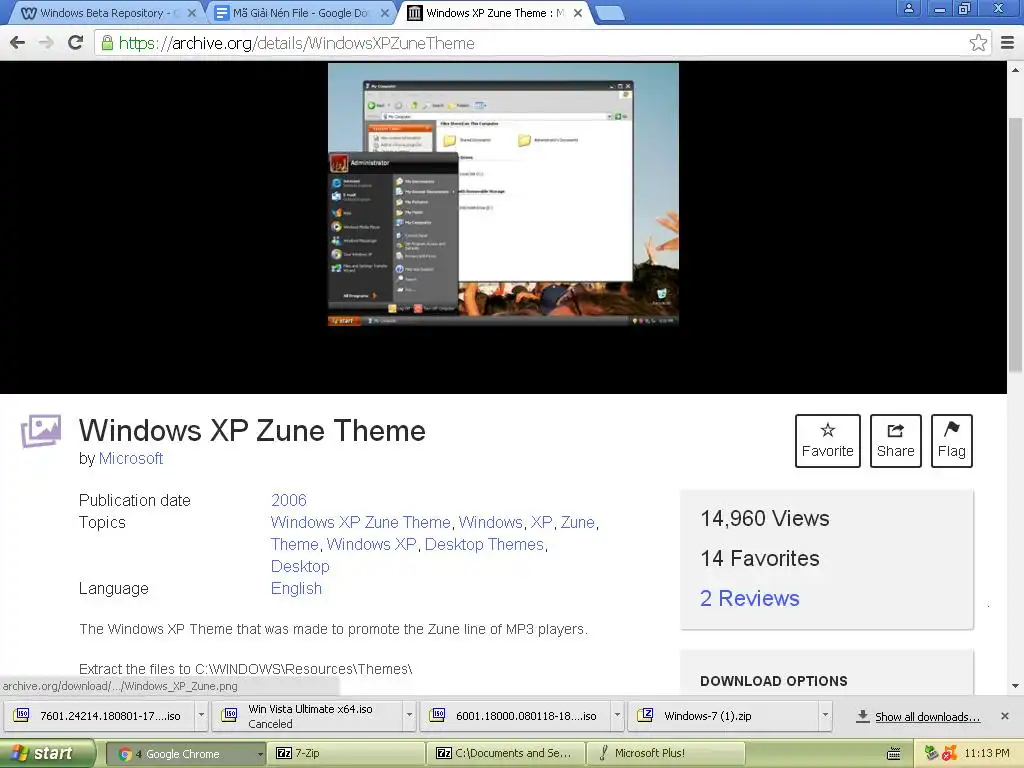Screen dimensions: 1024x768
Task: Click the Theme topic link
Action: [x=295, y=545]
